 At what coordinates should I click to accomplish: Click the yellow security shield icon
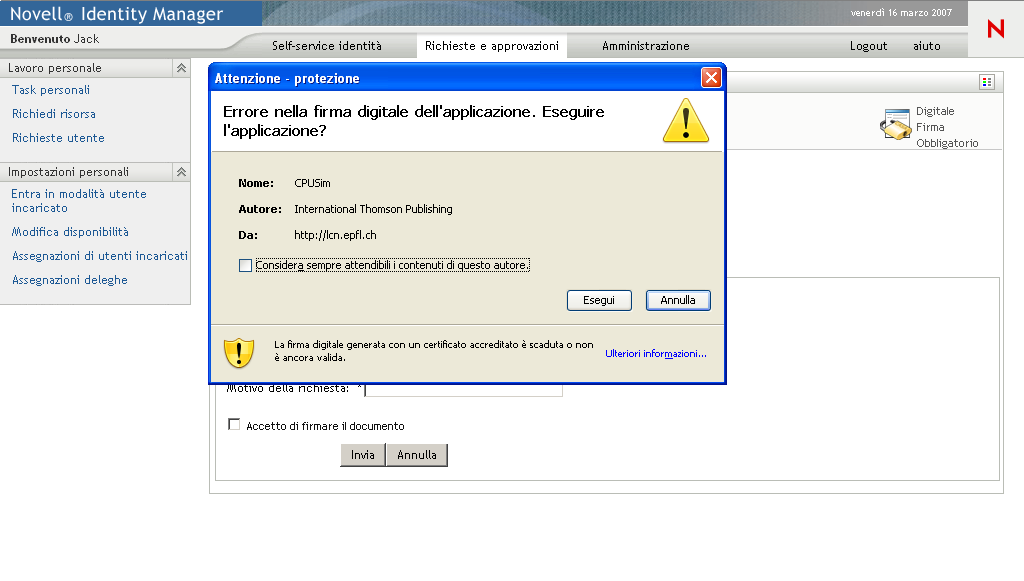pyautogui.click(x=239, y=353)
